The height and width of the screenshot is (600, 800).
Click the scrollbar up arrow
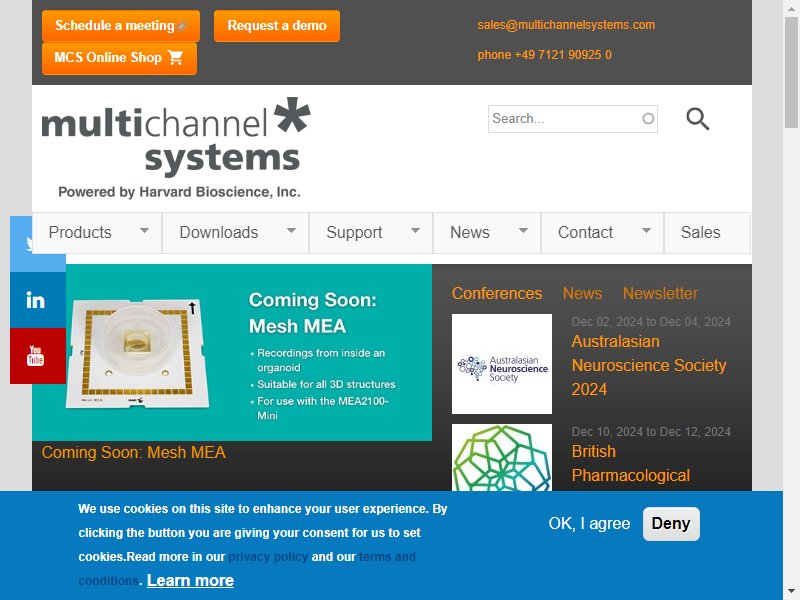coord(791,7)
